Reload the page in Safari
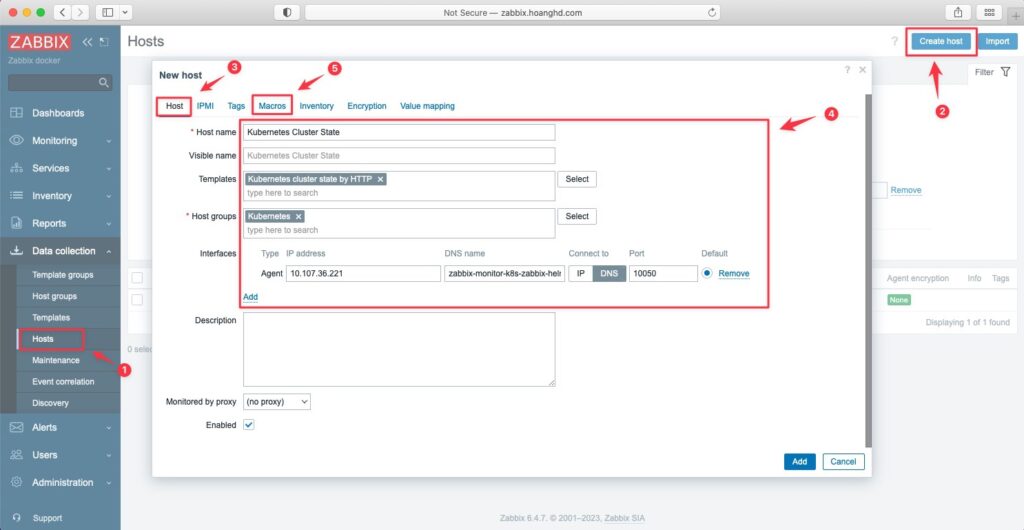This screenshot has height=530, width=1024. point(711,12)
